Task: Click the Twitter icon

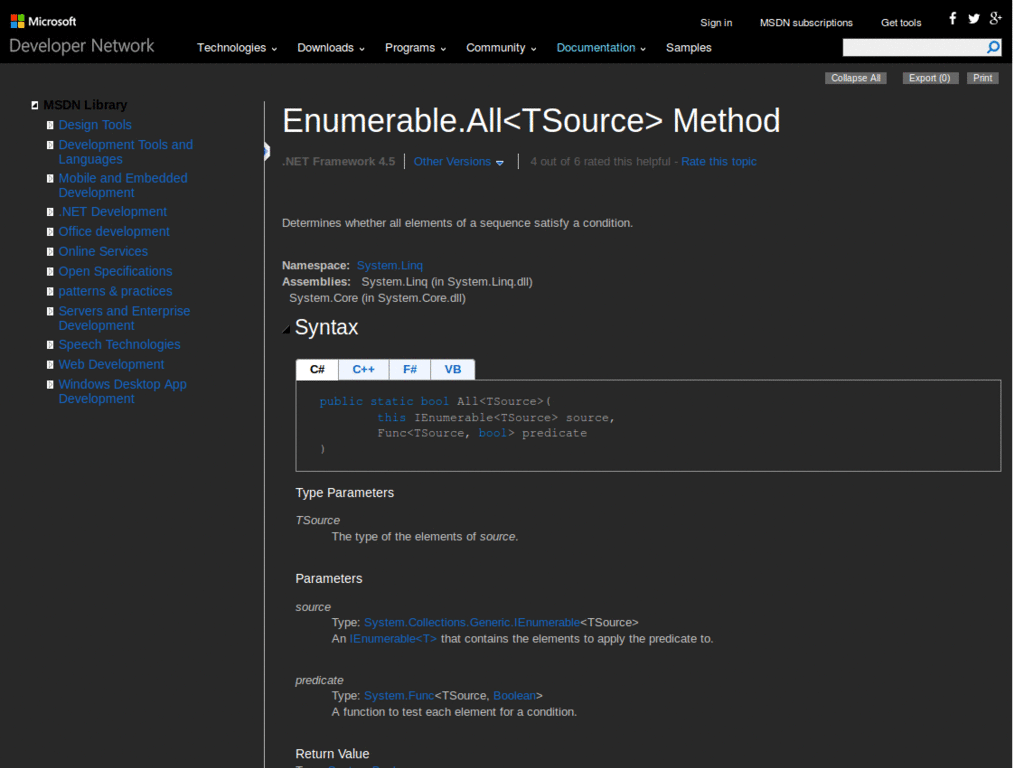Action: click(x=973, y=18)
